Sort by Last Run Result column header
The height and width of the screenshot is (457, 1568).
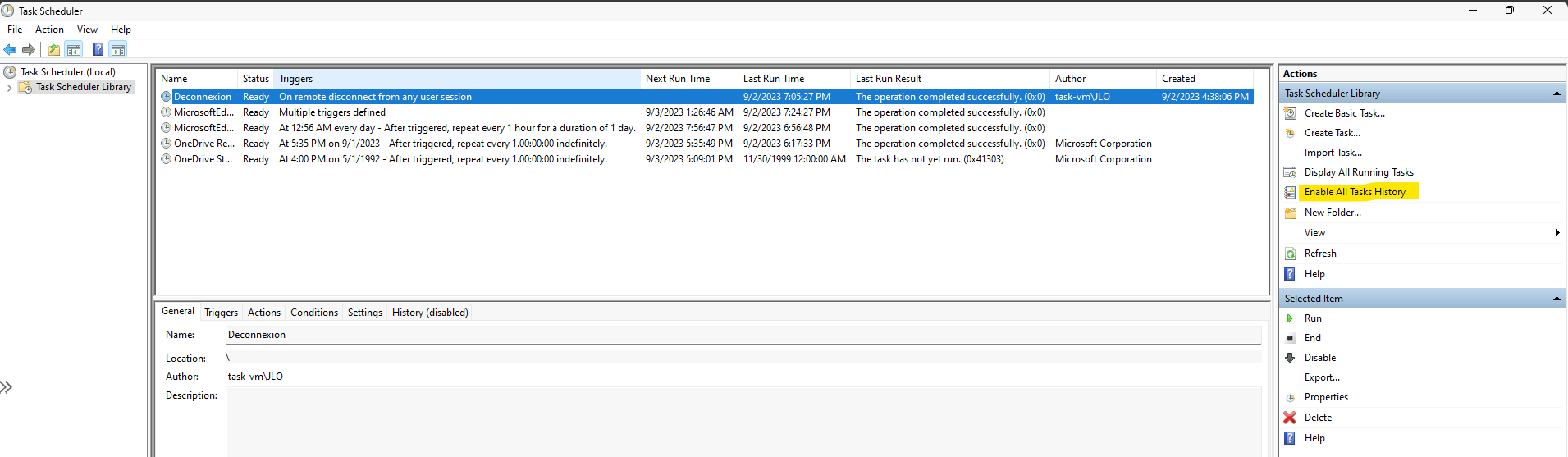coord(949,79)
